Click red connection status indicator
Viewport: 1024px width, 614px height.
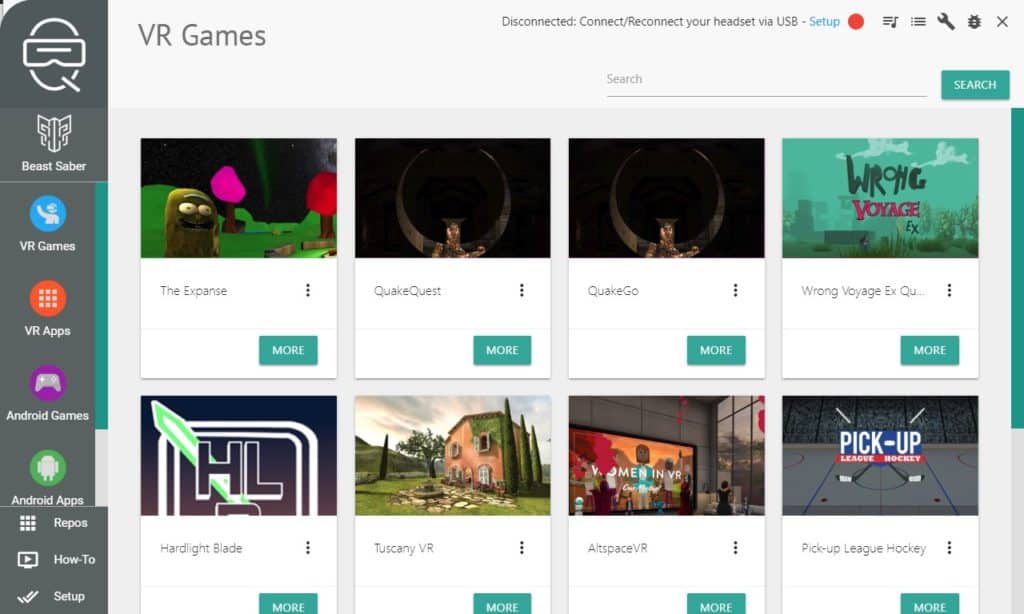coord(856,22)
